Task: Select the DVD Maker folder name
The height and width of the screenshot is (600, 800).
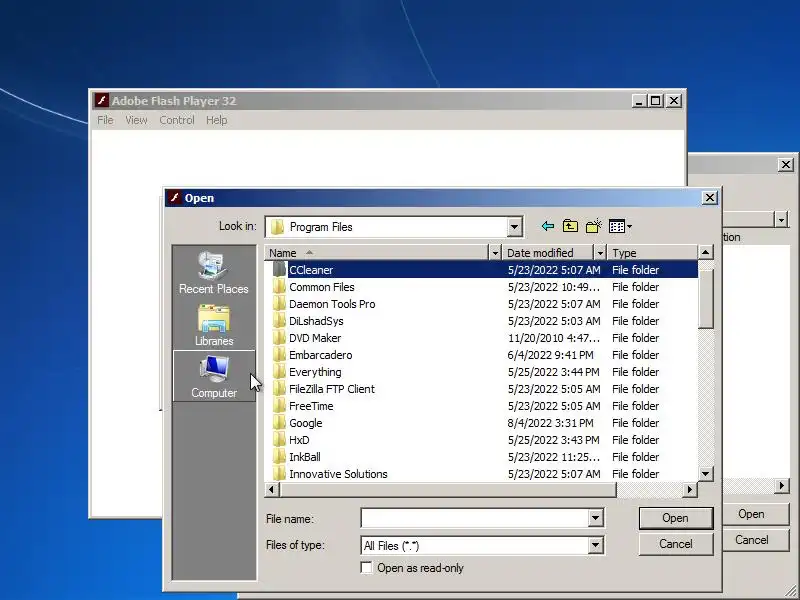Action: click(x=315, y=338)
